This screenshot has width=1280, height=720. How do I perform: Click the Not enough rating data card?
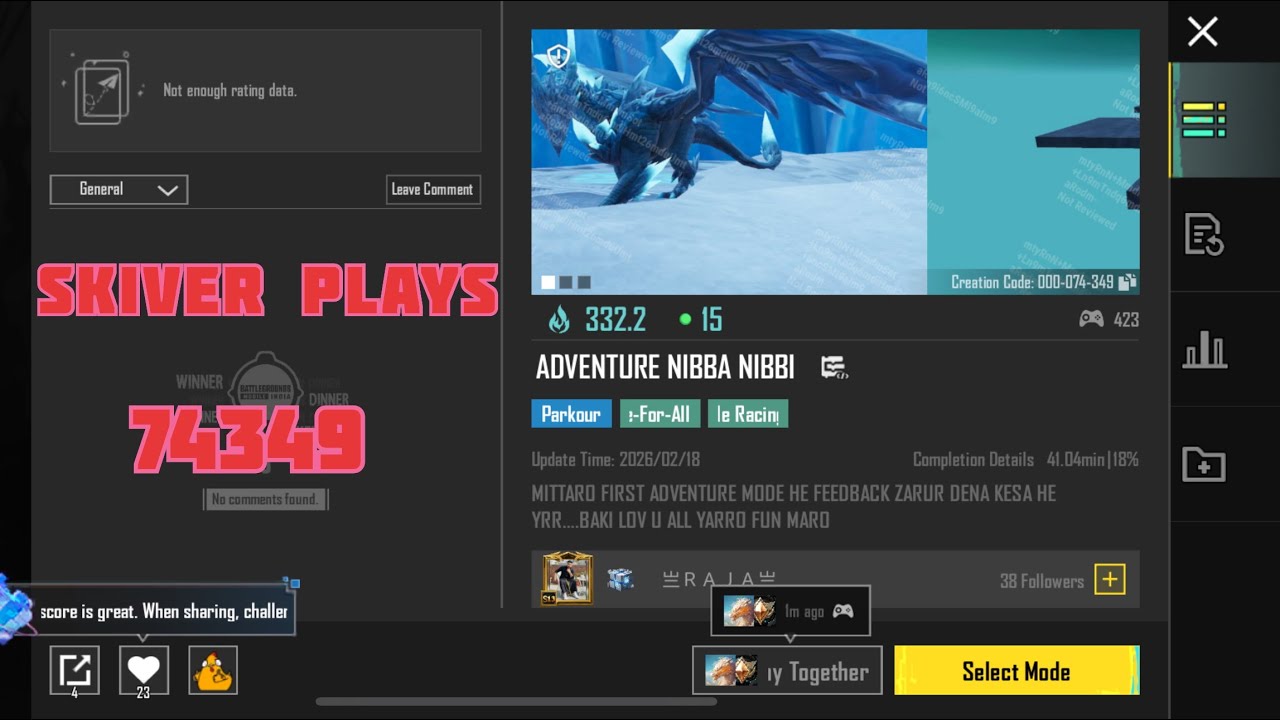coord(265,90)
